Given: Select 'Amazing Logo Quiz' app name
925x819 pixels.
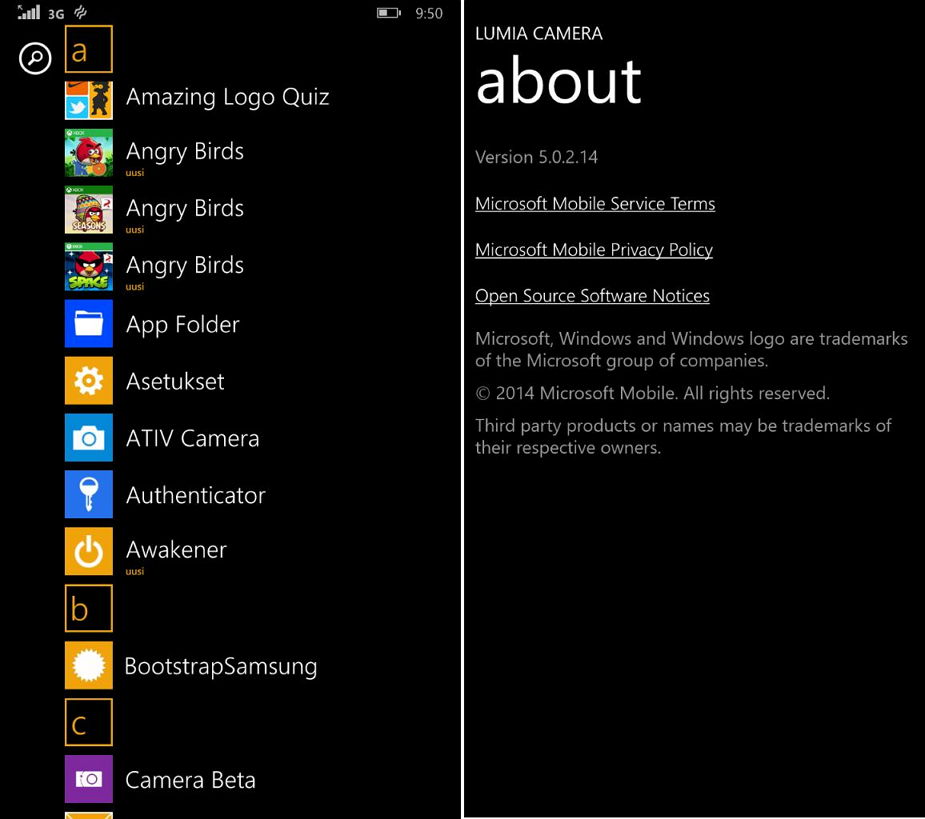Looking at the screenshot, I should 227,97.
